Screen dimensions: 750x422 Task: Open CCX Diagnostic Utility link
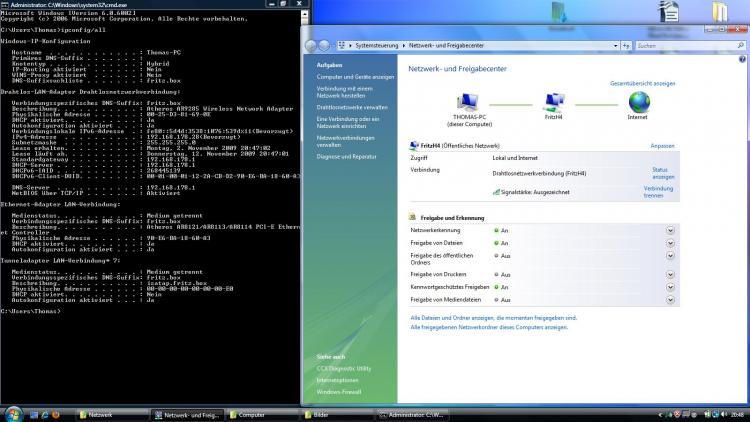[343, 368]
